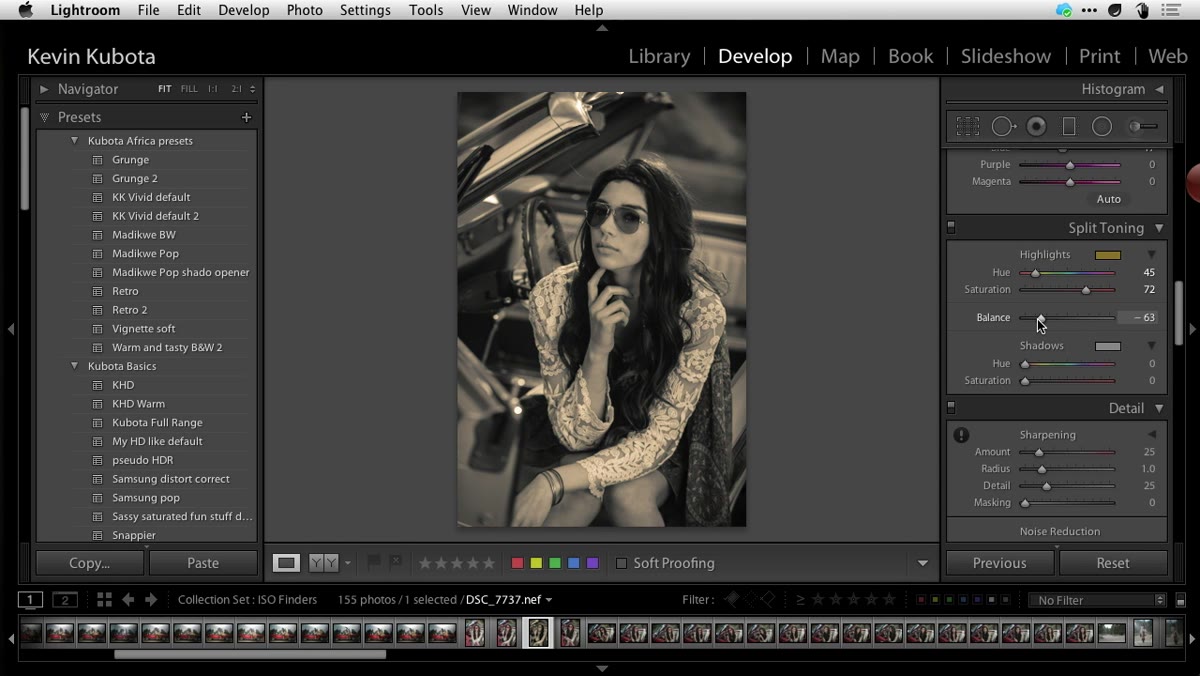Open the Highlights color swatch

1107,255
